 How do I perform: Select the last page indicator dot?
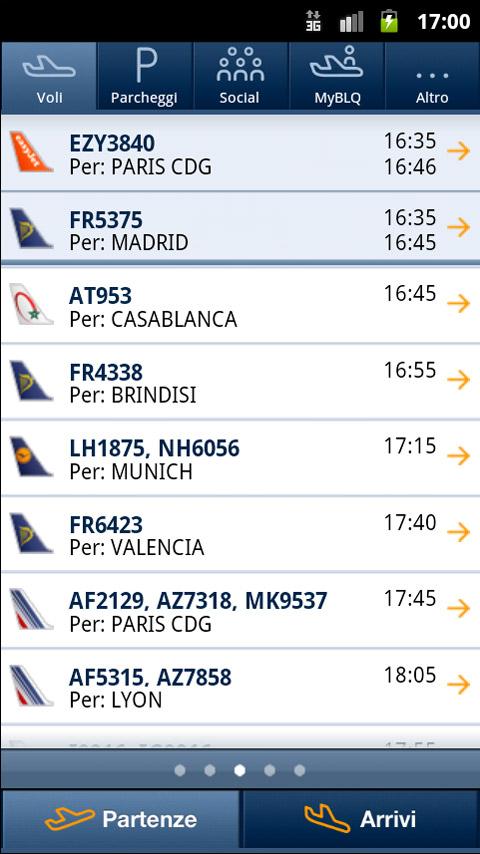click(x=300, y=770)
